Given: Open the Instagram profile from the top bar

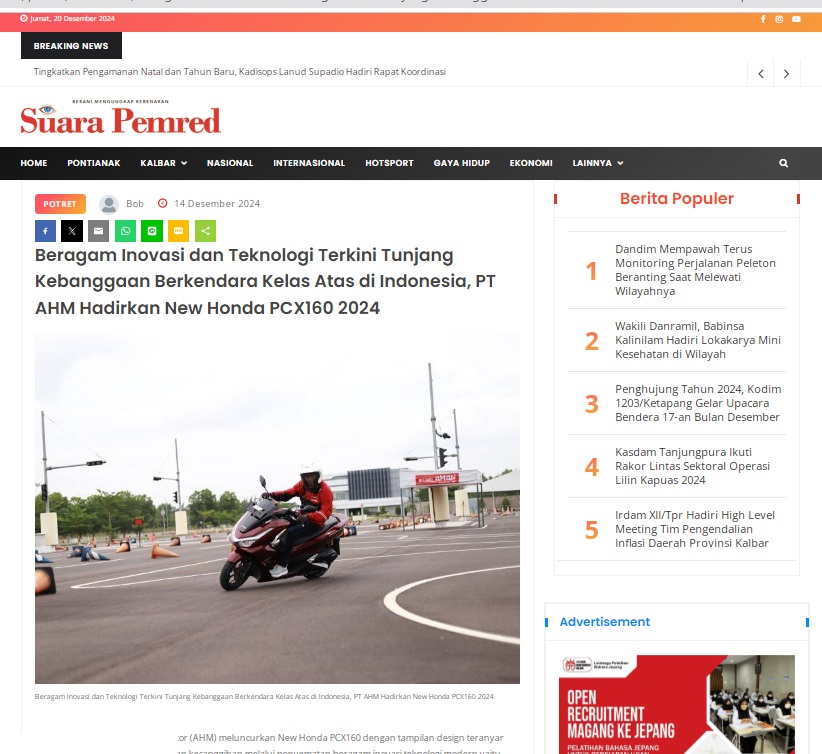Looking at the screenshot, I should click(779, 19).
